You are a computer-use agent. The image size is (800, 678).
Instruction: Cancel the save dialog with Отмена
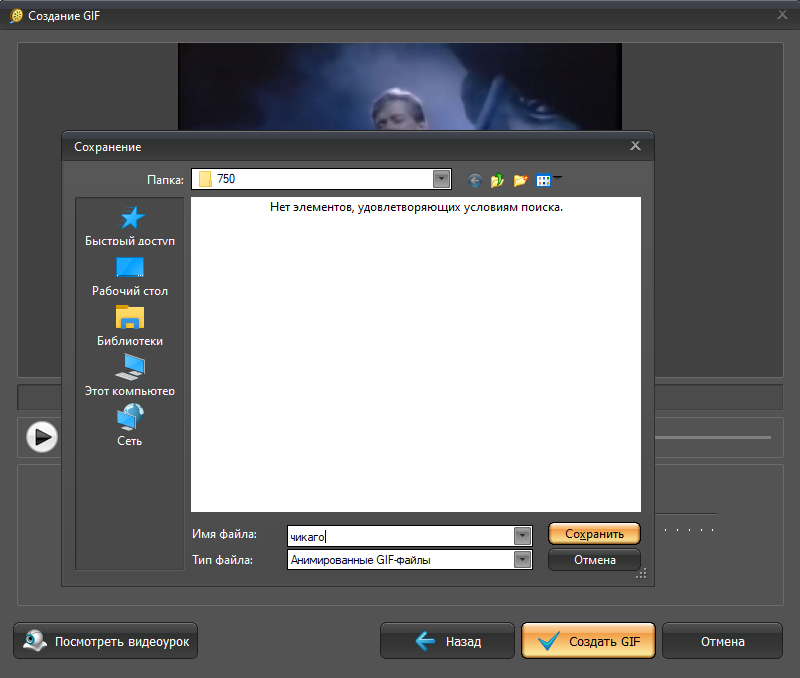[594, 560]
